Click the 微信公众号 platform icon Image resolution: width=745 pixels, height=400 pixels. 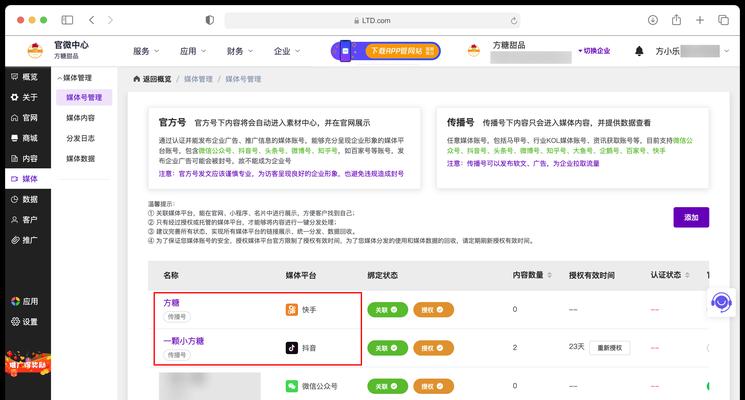292,386
